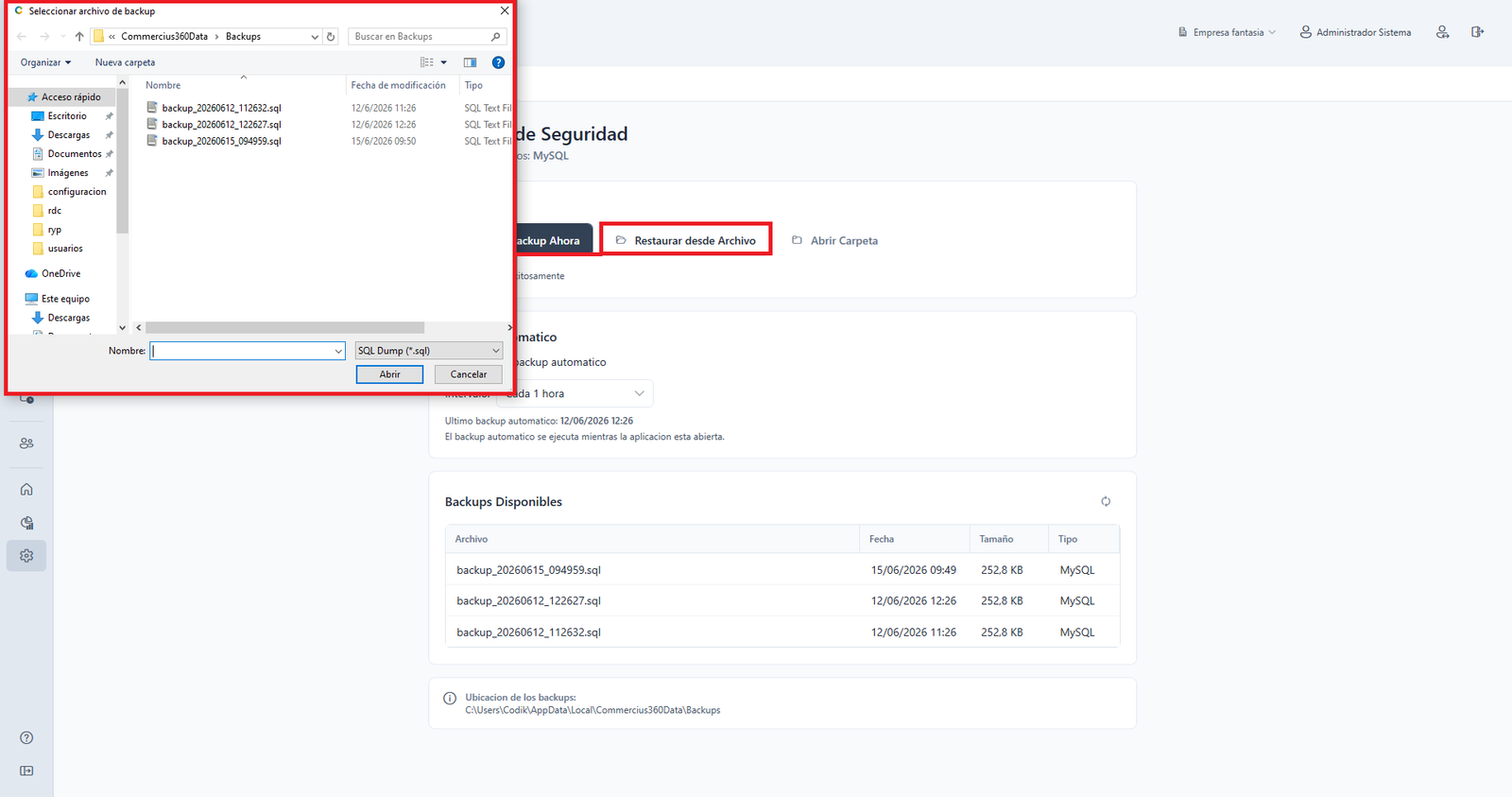Open the reports chart sidebar icon

[x=26, y=523]
